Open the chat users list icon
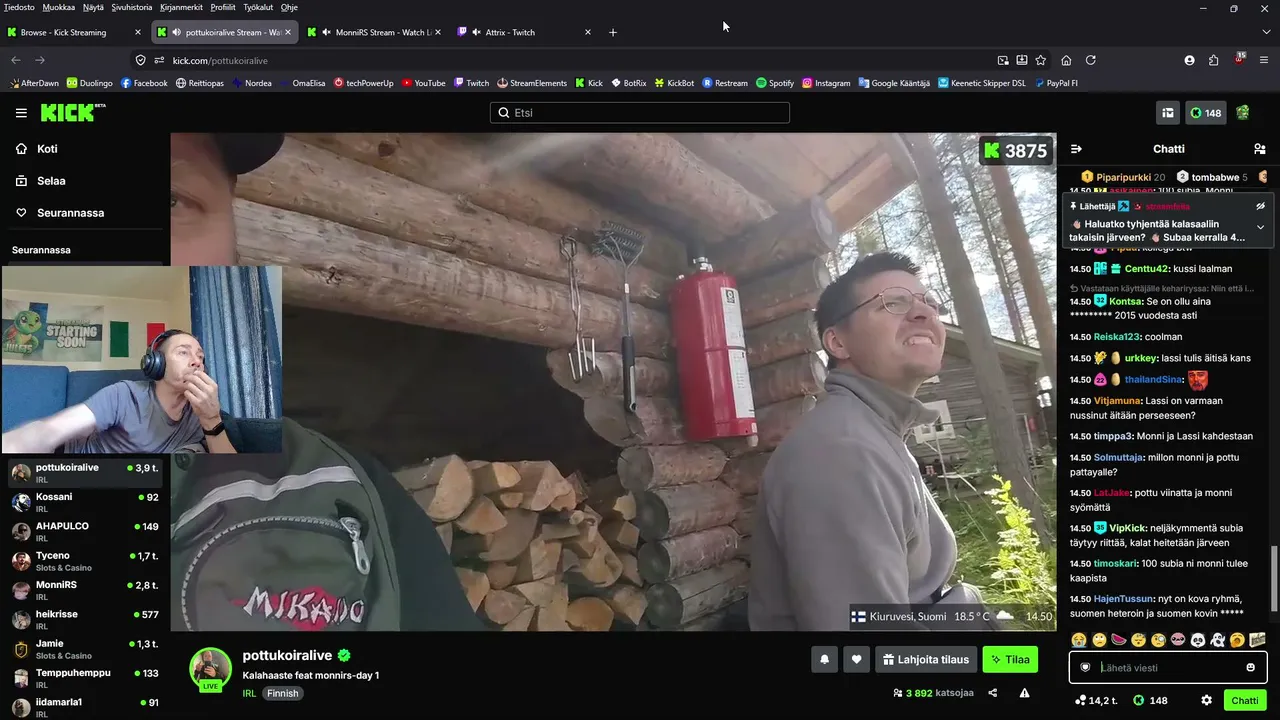Viewport: 1280px width, 720px height. click(1259, 149)
